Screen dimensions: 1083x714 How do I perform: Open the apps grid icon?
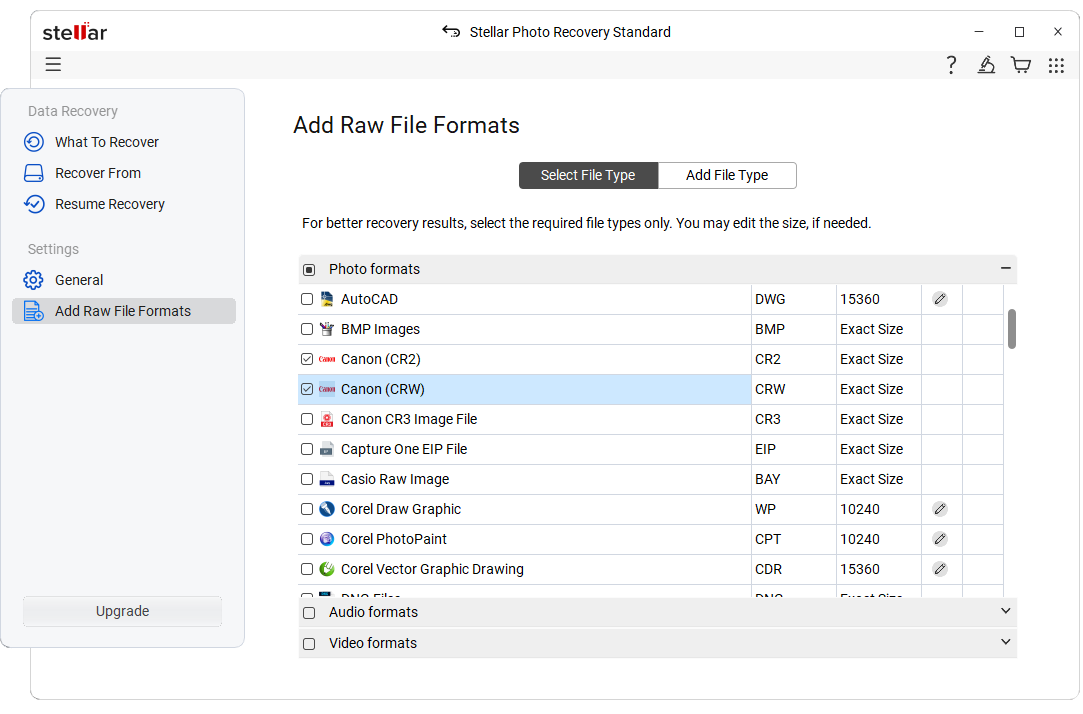(1056, 66)
